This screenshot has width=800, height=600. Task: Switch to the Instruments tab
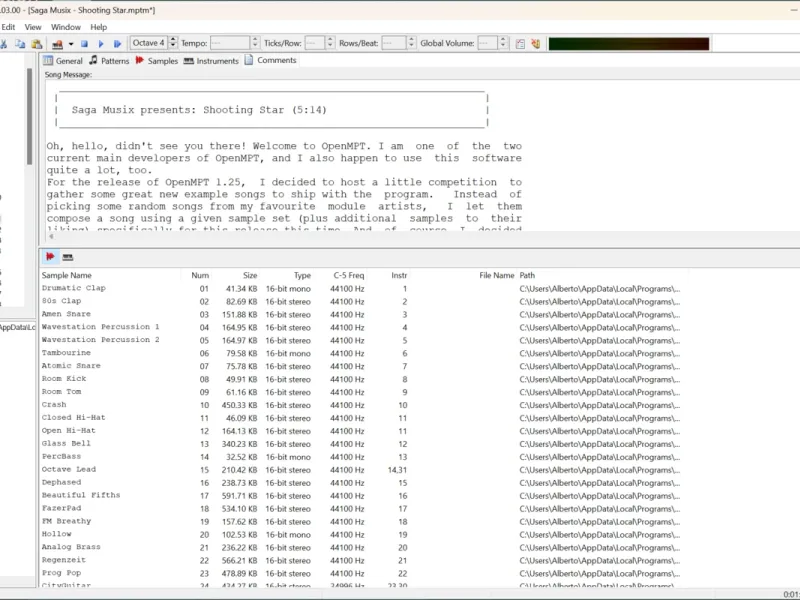click(x=211, y=61)
